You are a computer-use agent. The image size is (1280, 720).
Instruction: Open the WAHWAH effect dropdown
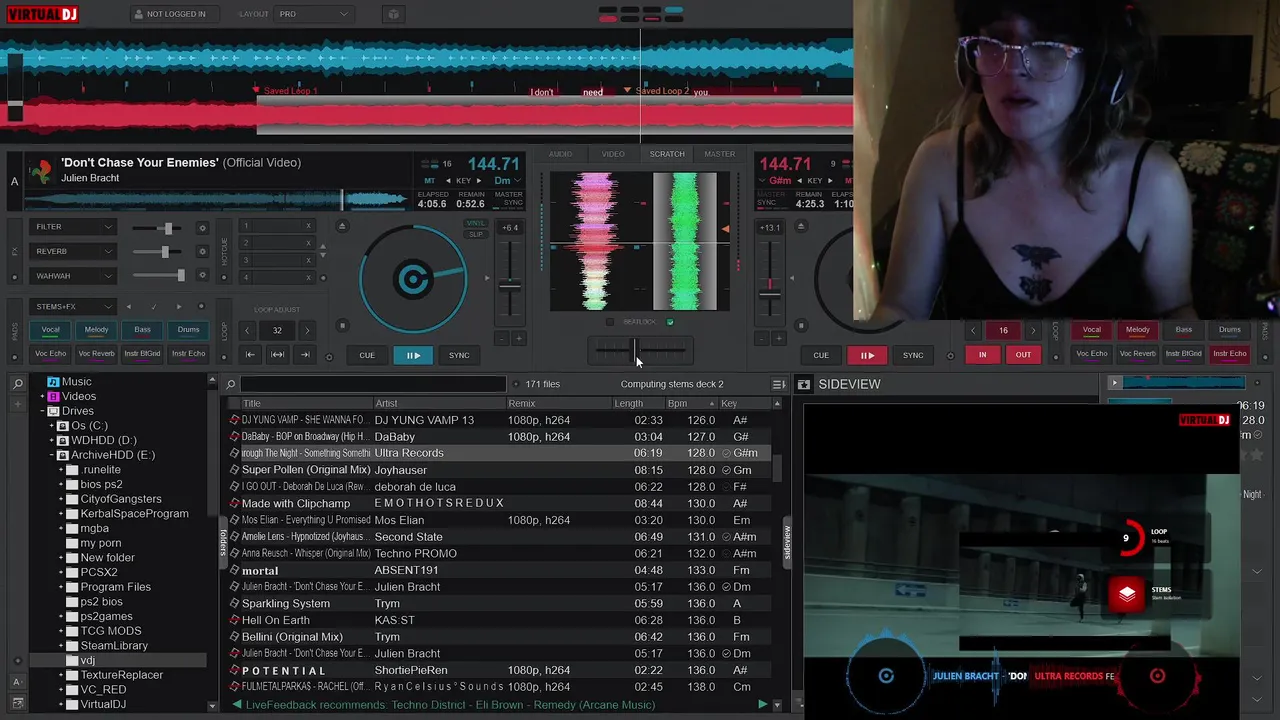pos(72,276)
